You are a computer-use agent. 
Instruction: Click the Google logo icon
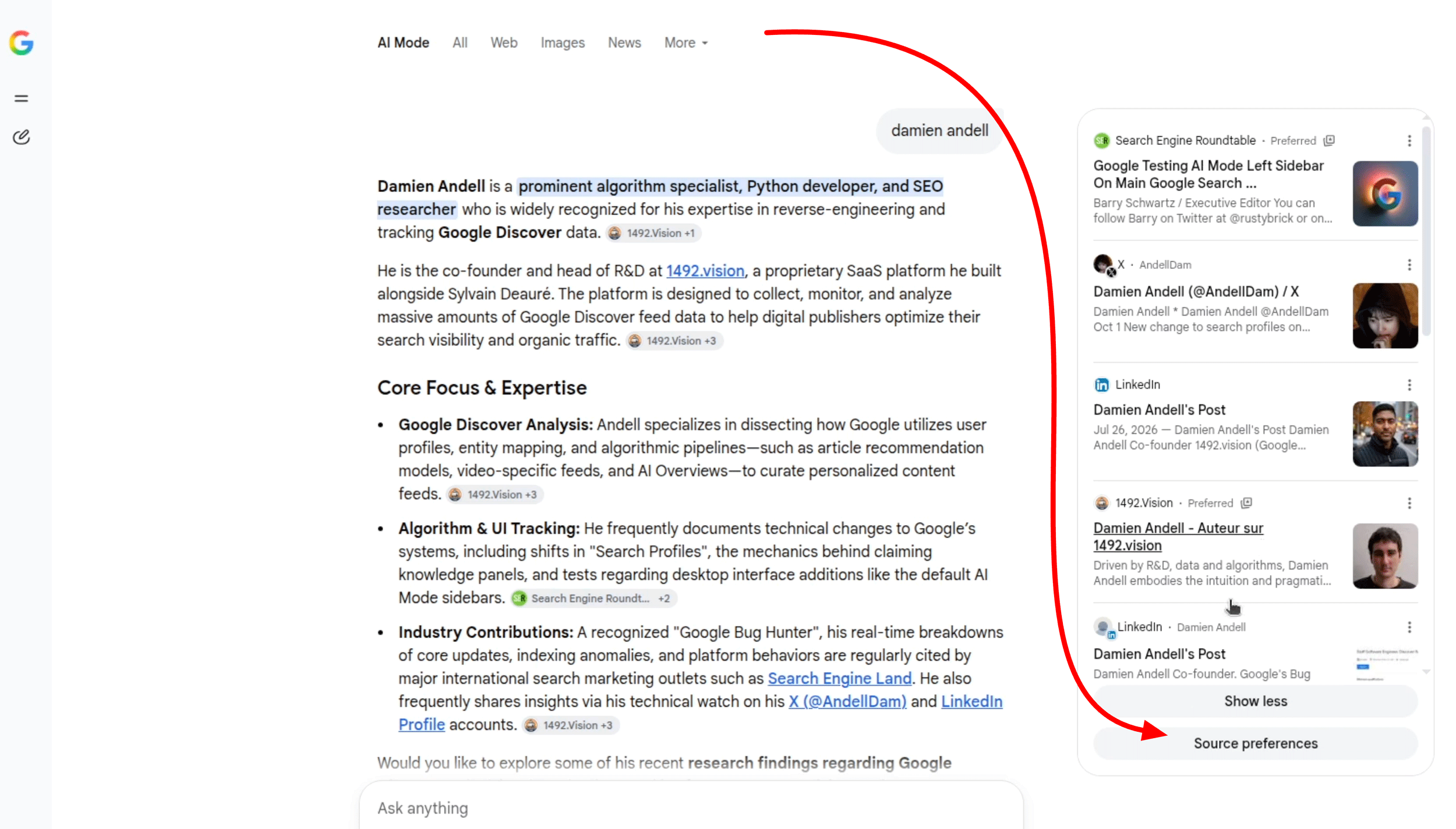tap(22, 43)
